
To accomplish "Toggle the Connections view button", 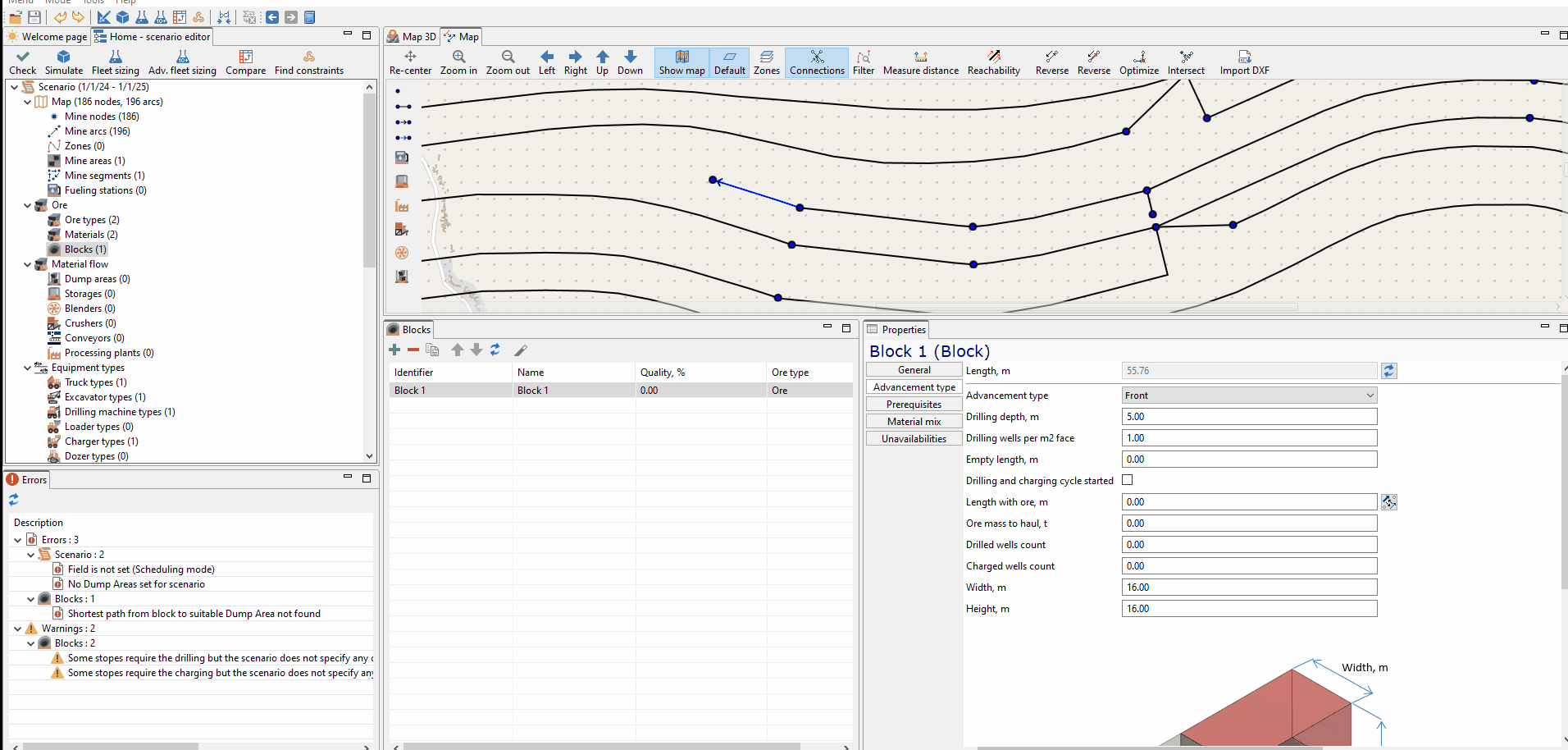I will click(x=817, y=62).
